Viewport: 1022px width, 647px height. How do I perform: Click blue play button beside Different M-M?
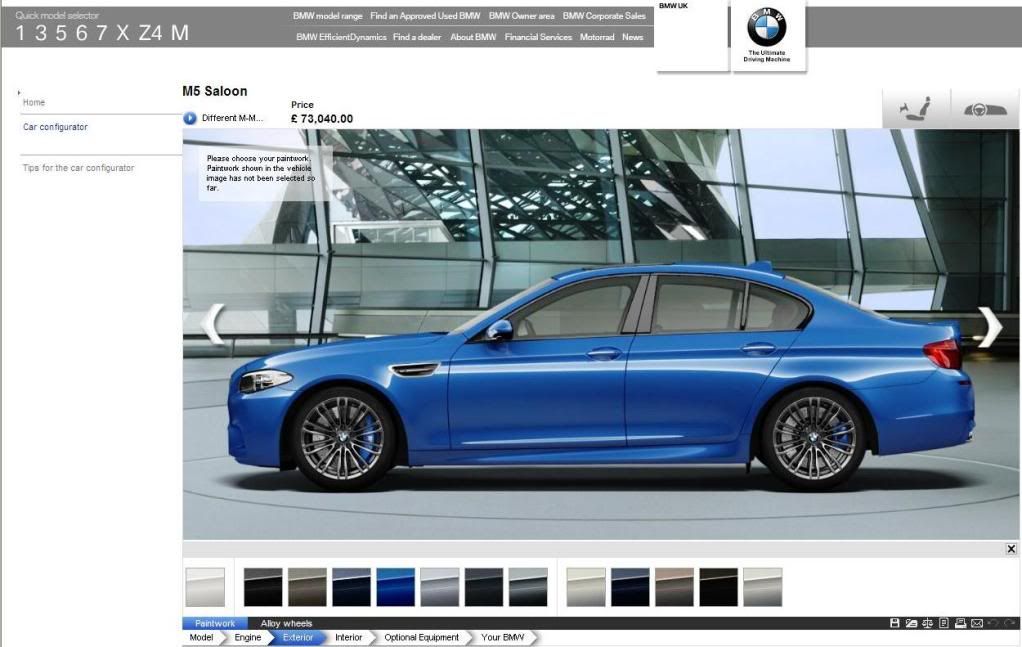click(190, 118)
